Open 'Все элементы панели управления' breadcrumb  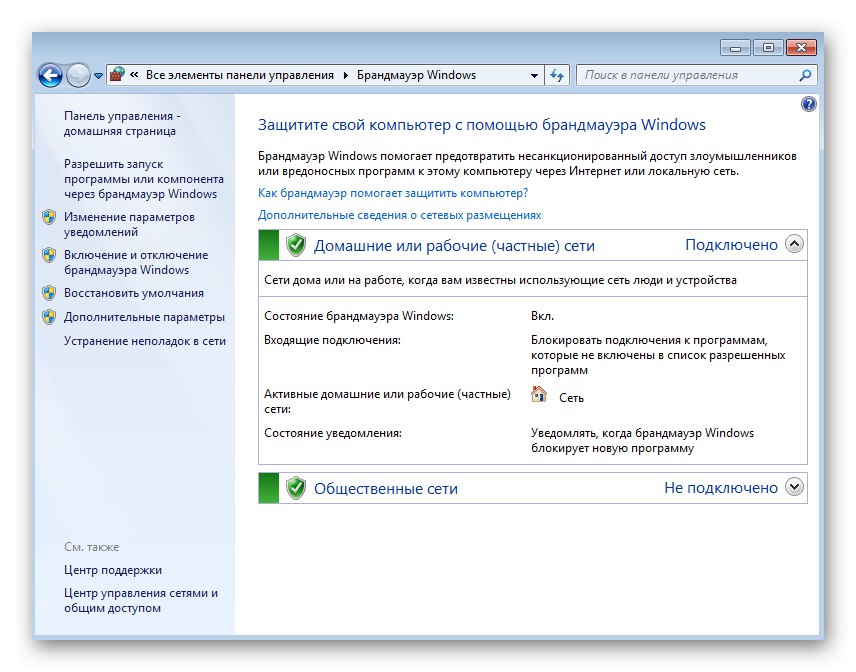(240, 75)
